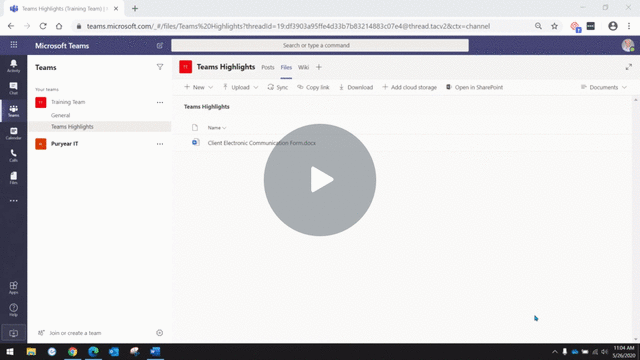This screenshot has width=640, height=360.
Task: Open more options for Training Team
Action: click(x=160, y=102)
